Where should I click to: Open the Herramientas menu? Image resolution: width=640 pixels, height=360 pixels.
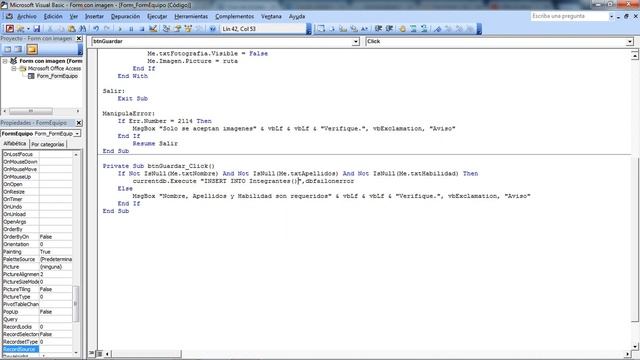point(191,16)
